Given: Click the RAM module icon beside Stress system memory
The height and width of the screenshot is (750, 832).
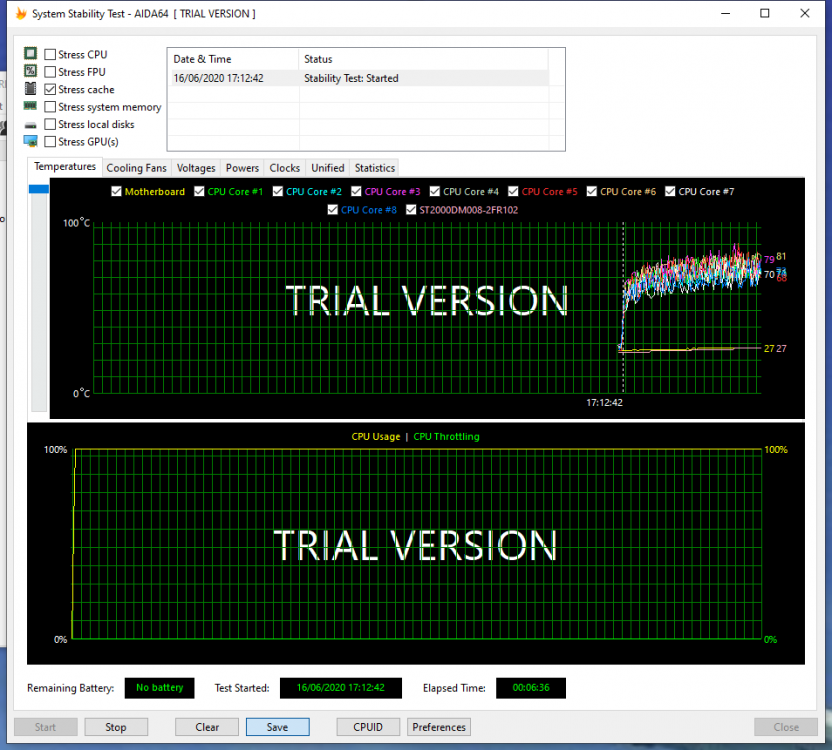Looking at the screenshot, I should (30, 106).
